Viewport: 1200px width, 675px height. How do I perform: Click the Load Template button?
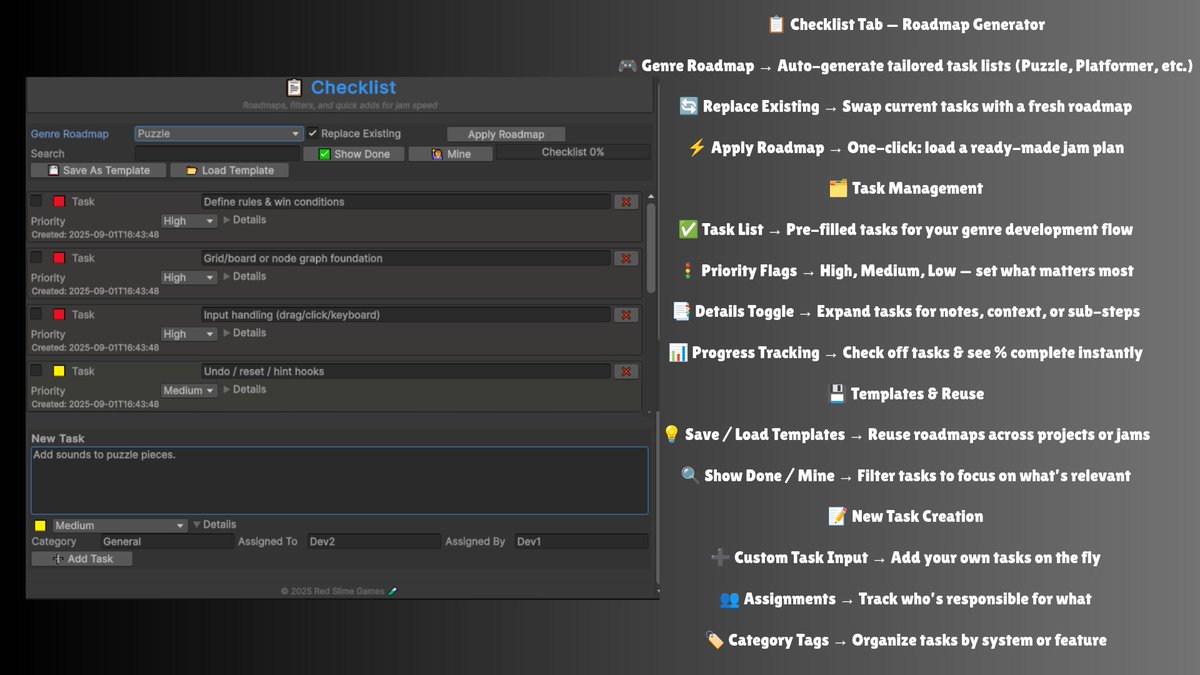pos(229,170)
